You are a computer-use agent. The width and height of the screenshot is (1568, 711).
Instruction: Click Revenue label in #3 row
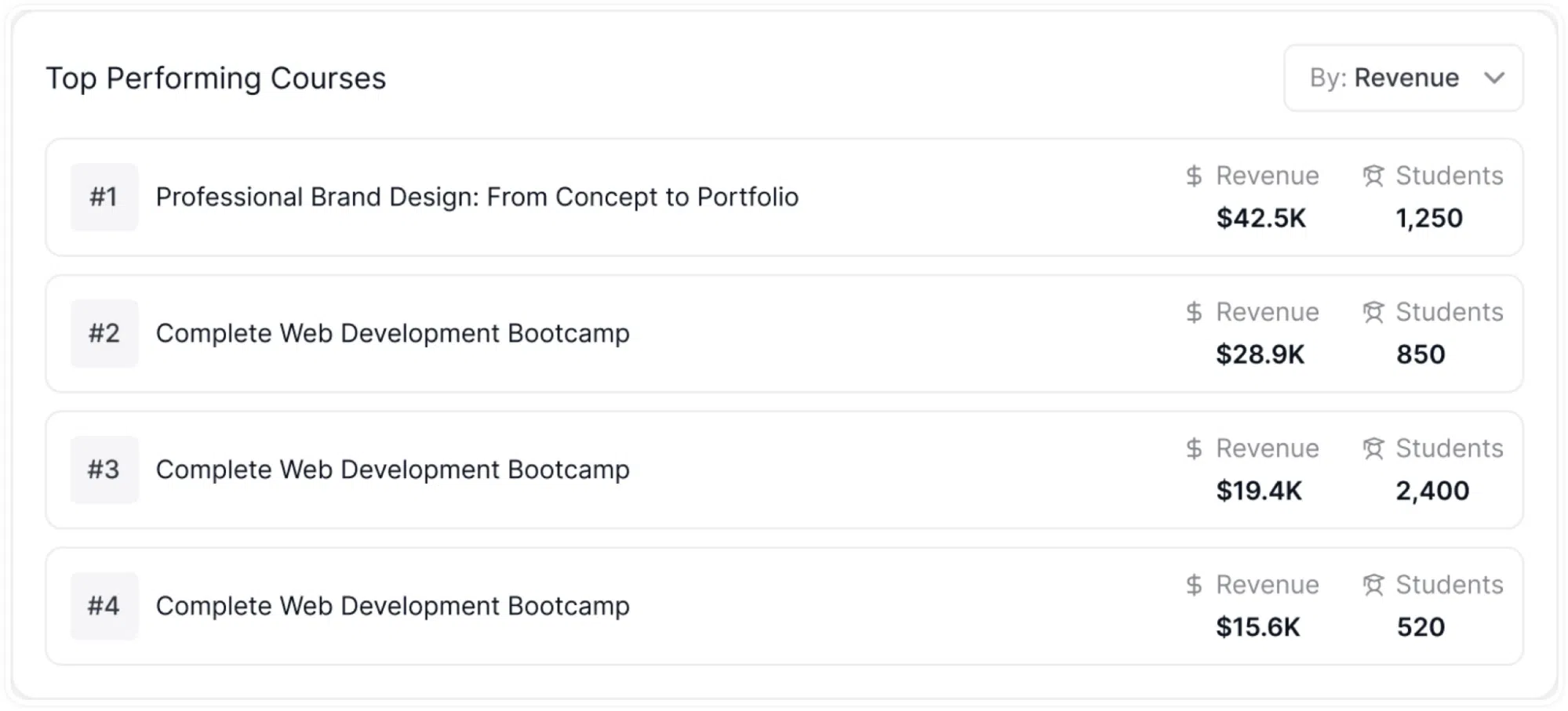[1268, 448]
